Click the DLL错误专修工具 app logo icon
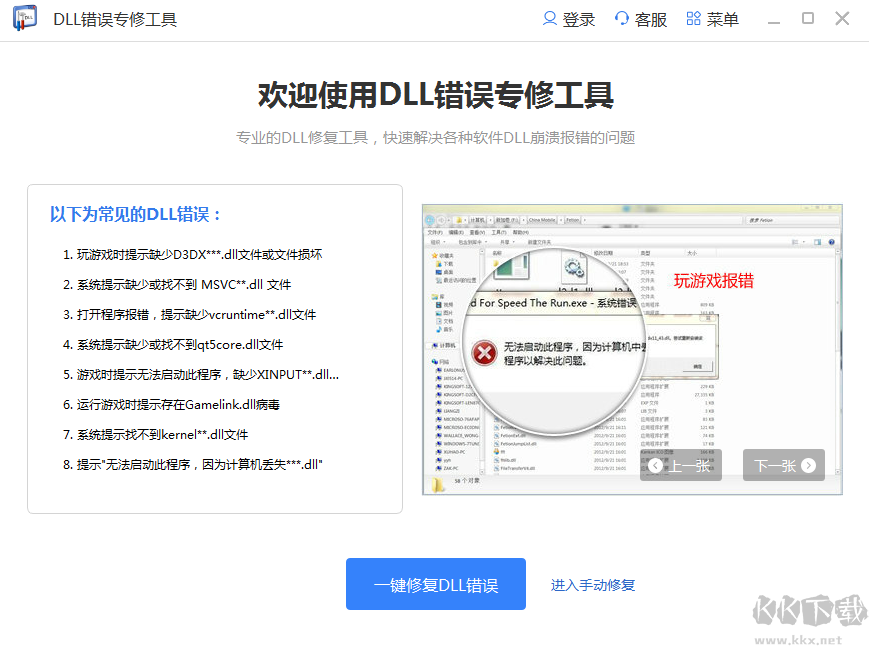869x647 pixels. [25, 18]
